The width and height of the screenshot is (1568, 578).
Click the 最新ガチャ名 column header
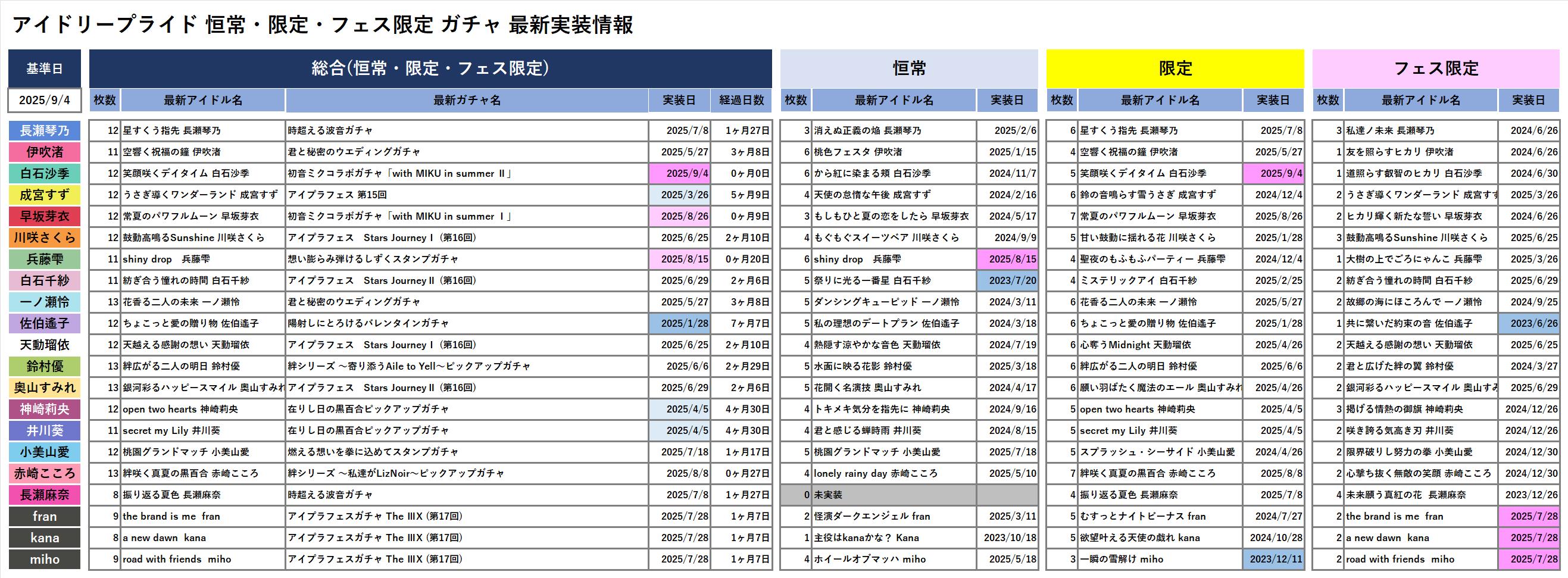(466, 101)
